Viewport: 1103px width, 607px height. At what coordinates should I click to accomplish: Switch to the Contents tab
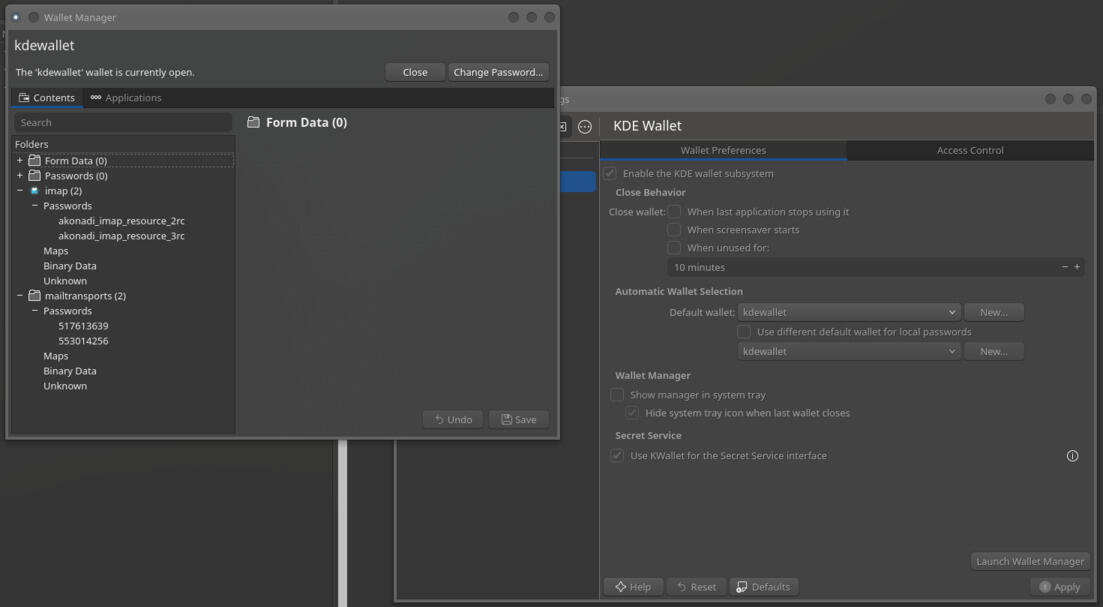(47, 98)
